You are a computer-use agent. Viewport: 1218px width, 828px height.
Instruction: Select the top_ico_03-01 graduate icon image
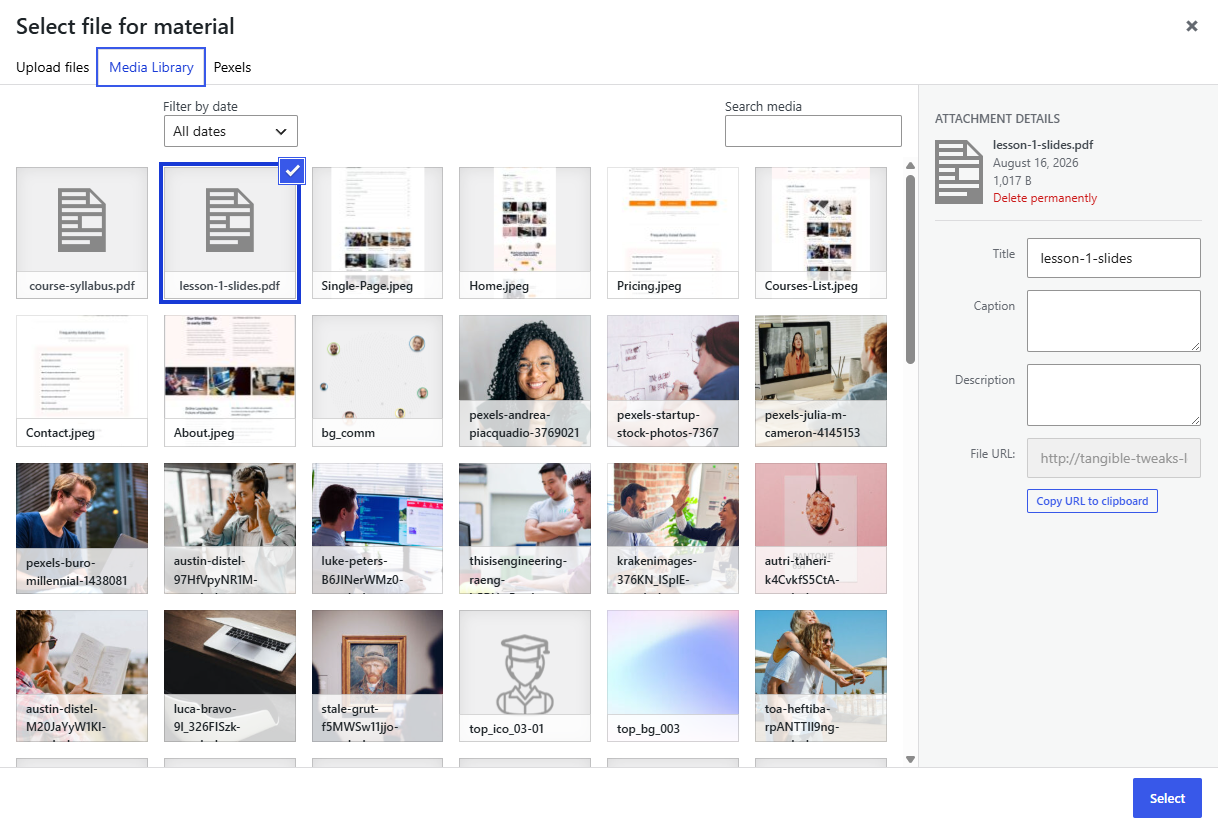click(525, 676)
